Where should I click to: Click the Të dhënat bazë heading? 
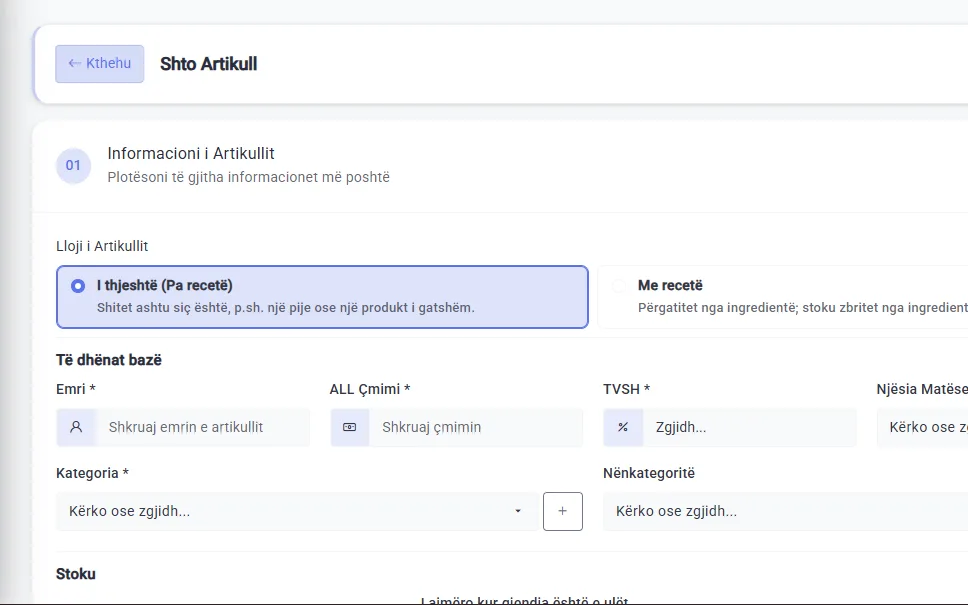(109, 360)
